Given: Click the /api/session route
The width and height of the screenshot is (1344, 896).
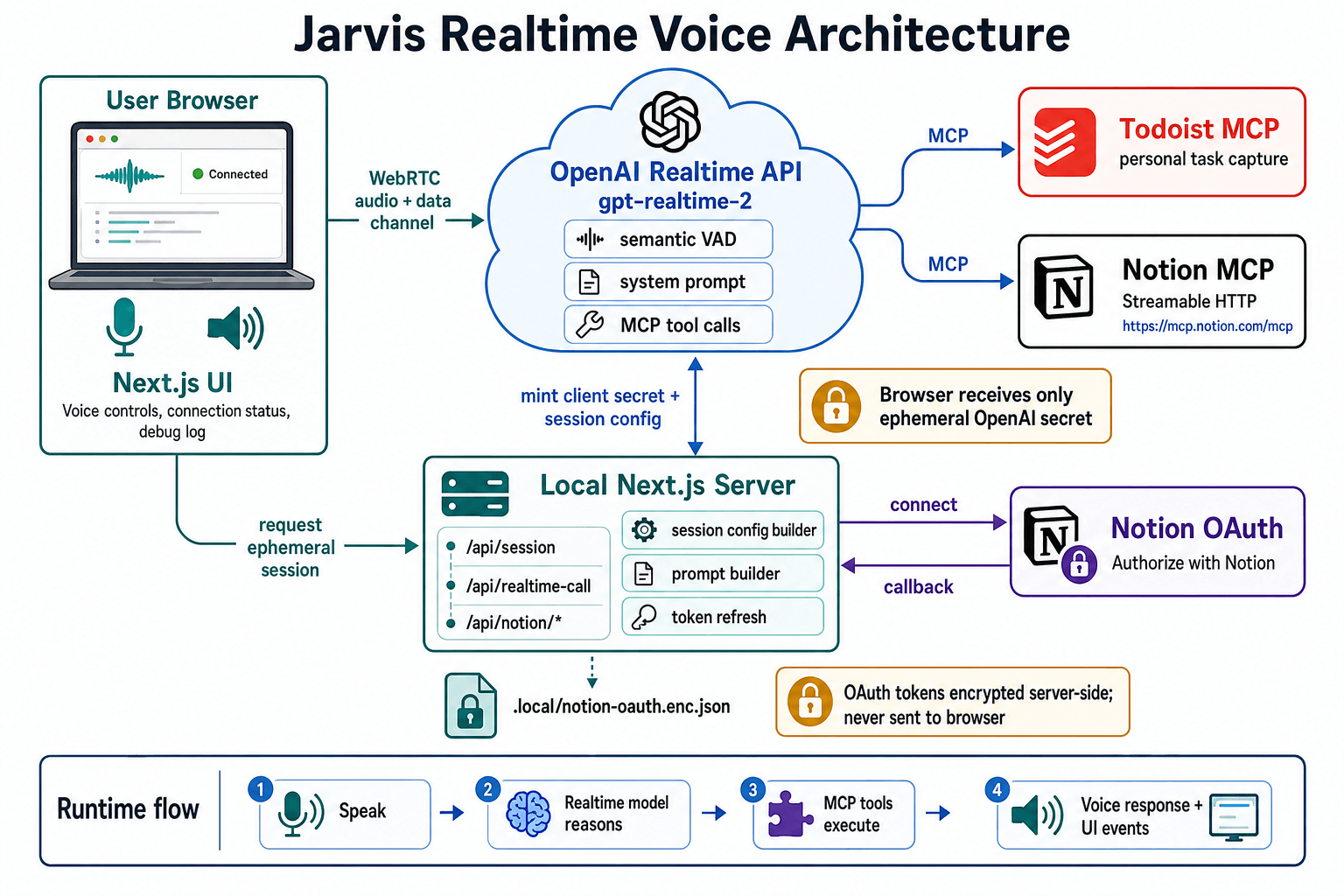Looking at the screenshot, I should 511,548.
